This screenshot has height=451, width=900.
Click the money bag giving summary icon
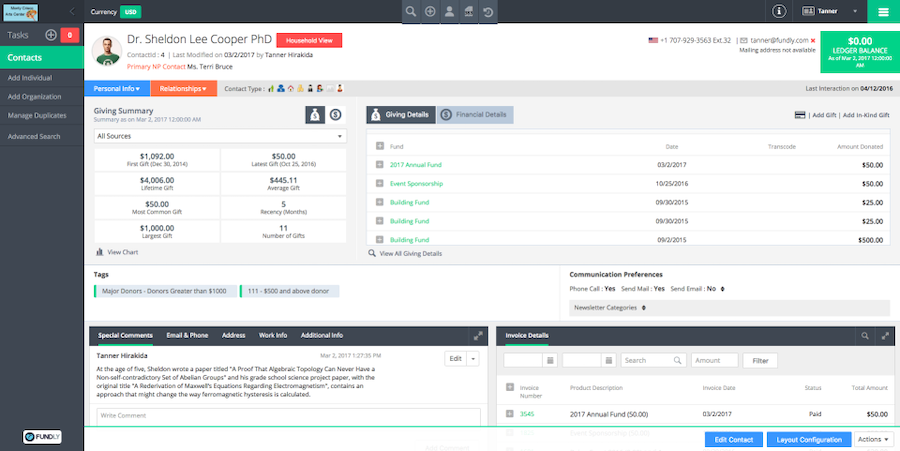point(315,115)
